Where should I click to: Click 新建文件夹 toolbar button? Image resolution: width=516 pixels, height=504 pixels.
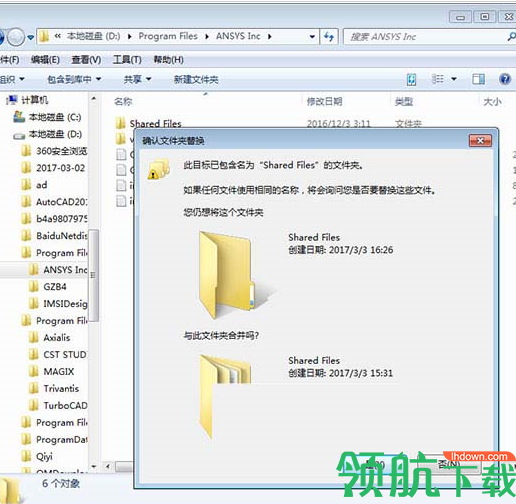click(196, 79)
